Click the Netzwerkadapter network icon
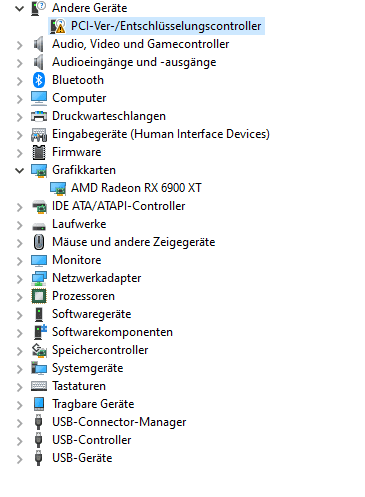This screenshot has width=365, height=497. pos(39,278)
